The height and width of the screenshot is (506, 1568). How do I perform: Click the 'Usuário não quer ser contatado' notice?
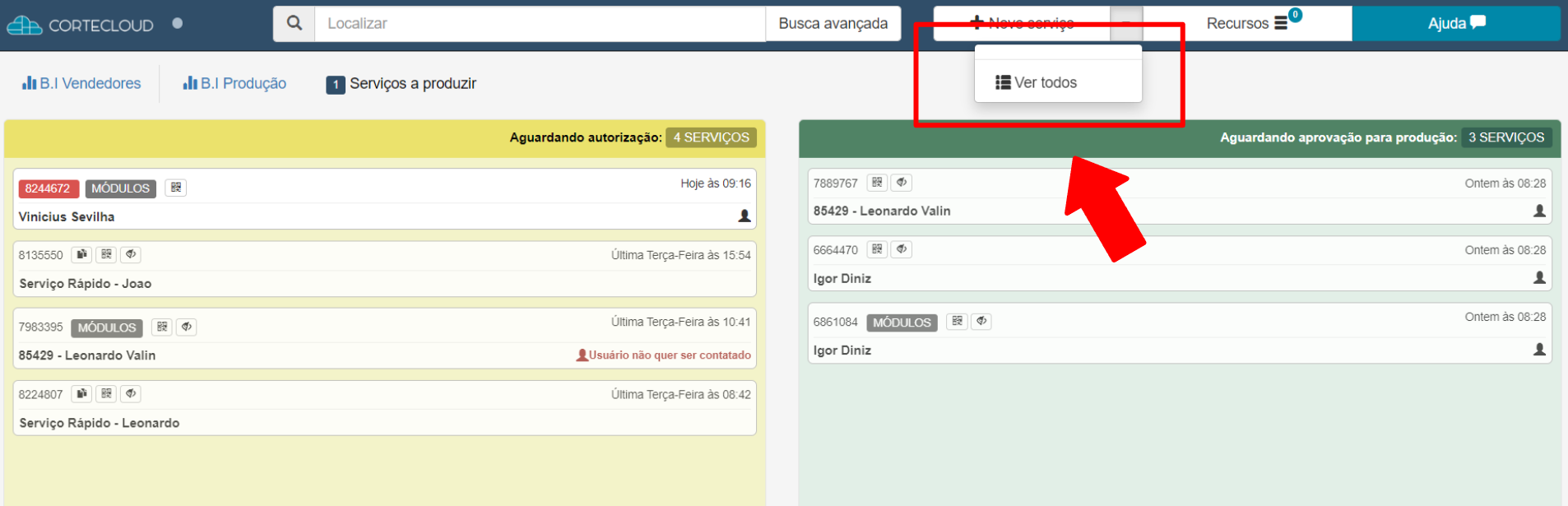[x=663, y=355]
